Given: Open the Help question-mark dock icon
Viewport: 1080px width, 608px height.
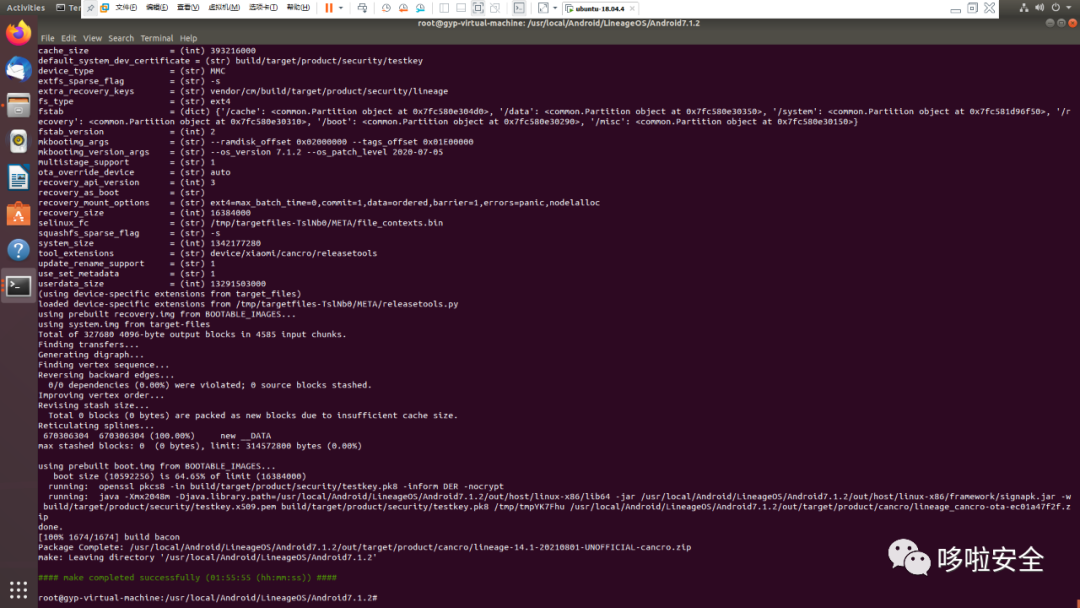Looking at the screenshot, I should click(x=19, y=250).
